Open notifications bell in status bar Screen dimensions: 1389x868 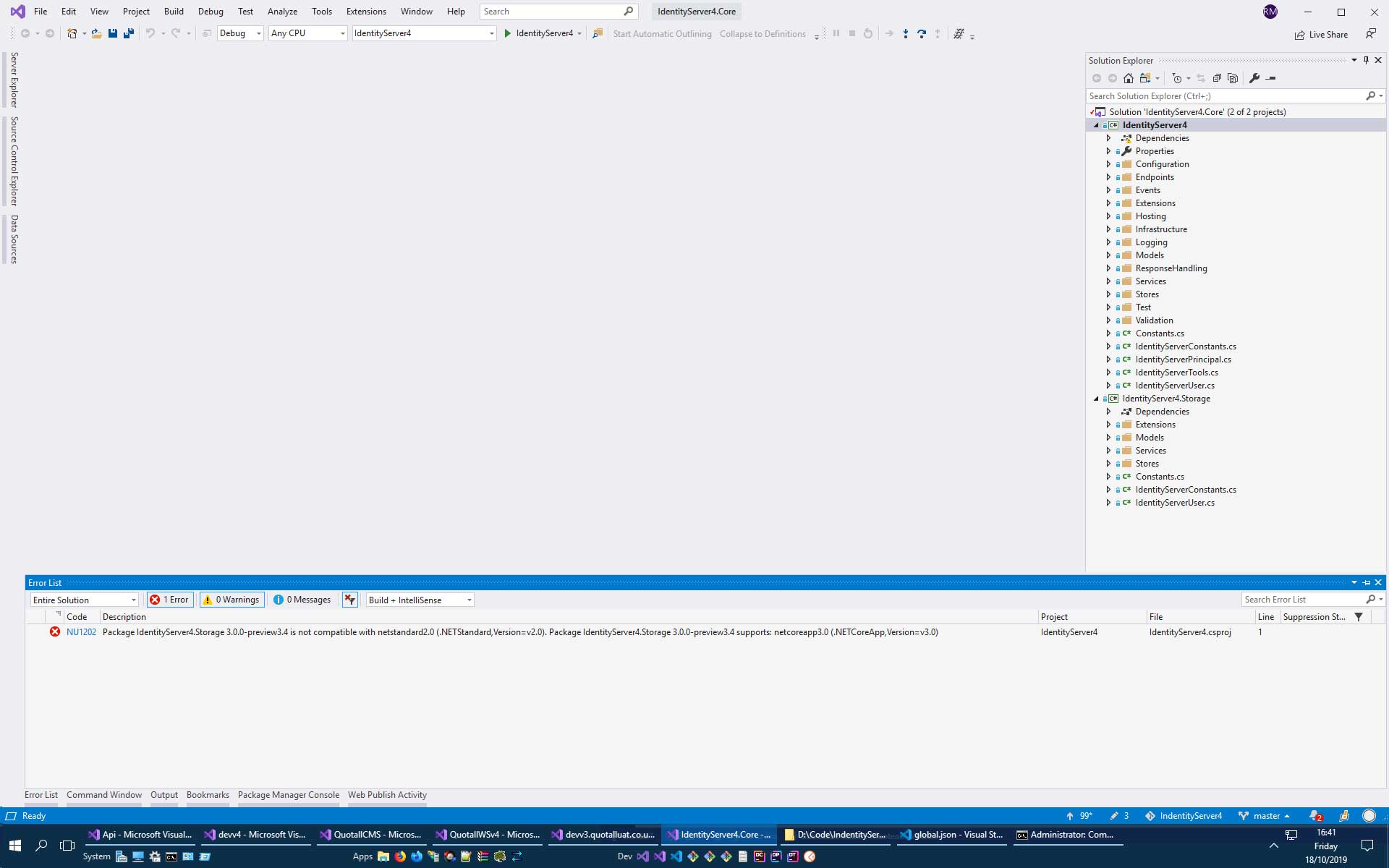pyautogui.click(x=1314, y=816)
